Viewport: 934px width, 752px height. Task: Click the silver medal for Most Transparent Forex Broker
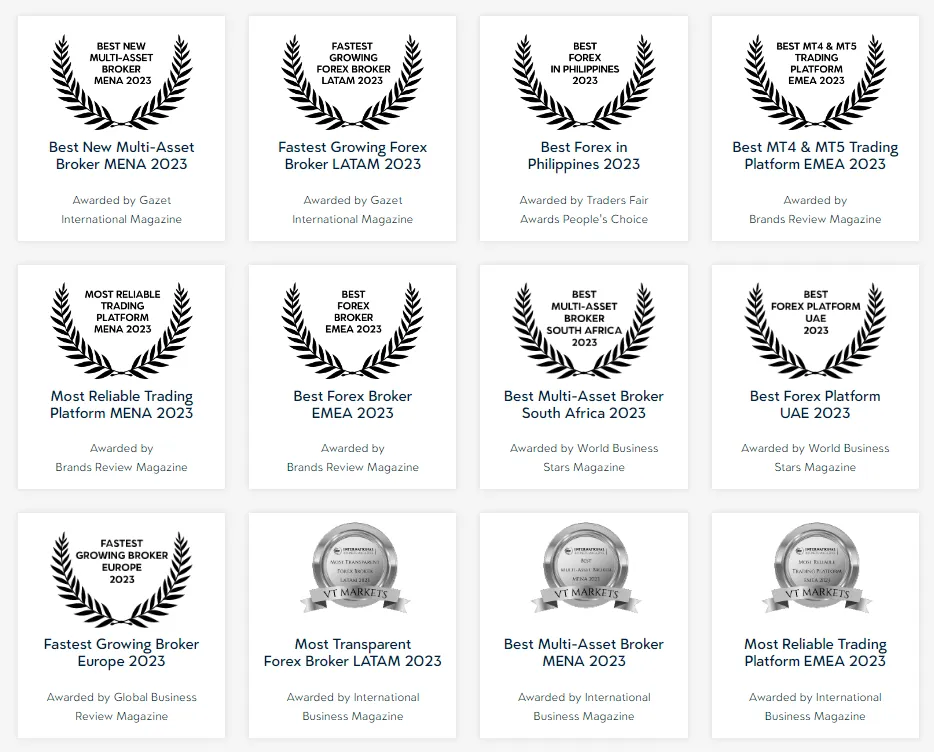[354, 568]
